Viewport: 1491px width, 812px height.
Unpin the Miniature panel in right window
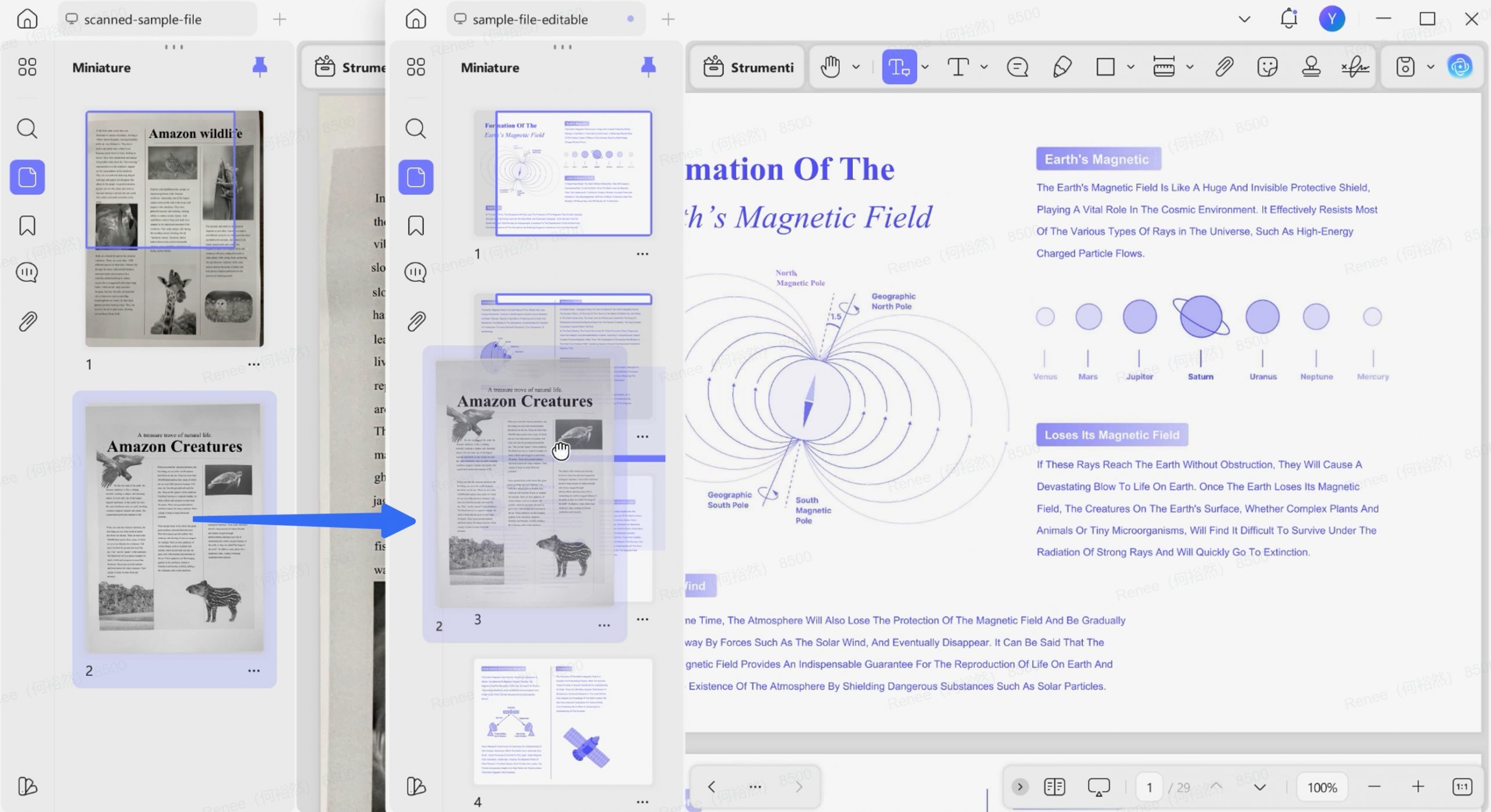[x=648, y=67]
